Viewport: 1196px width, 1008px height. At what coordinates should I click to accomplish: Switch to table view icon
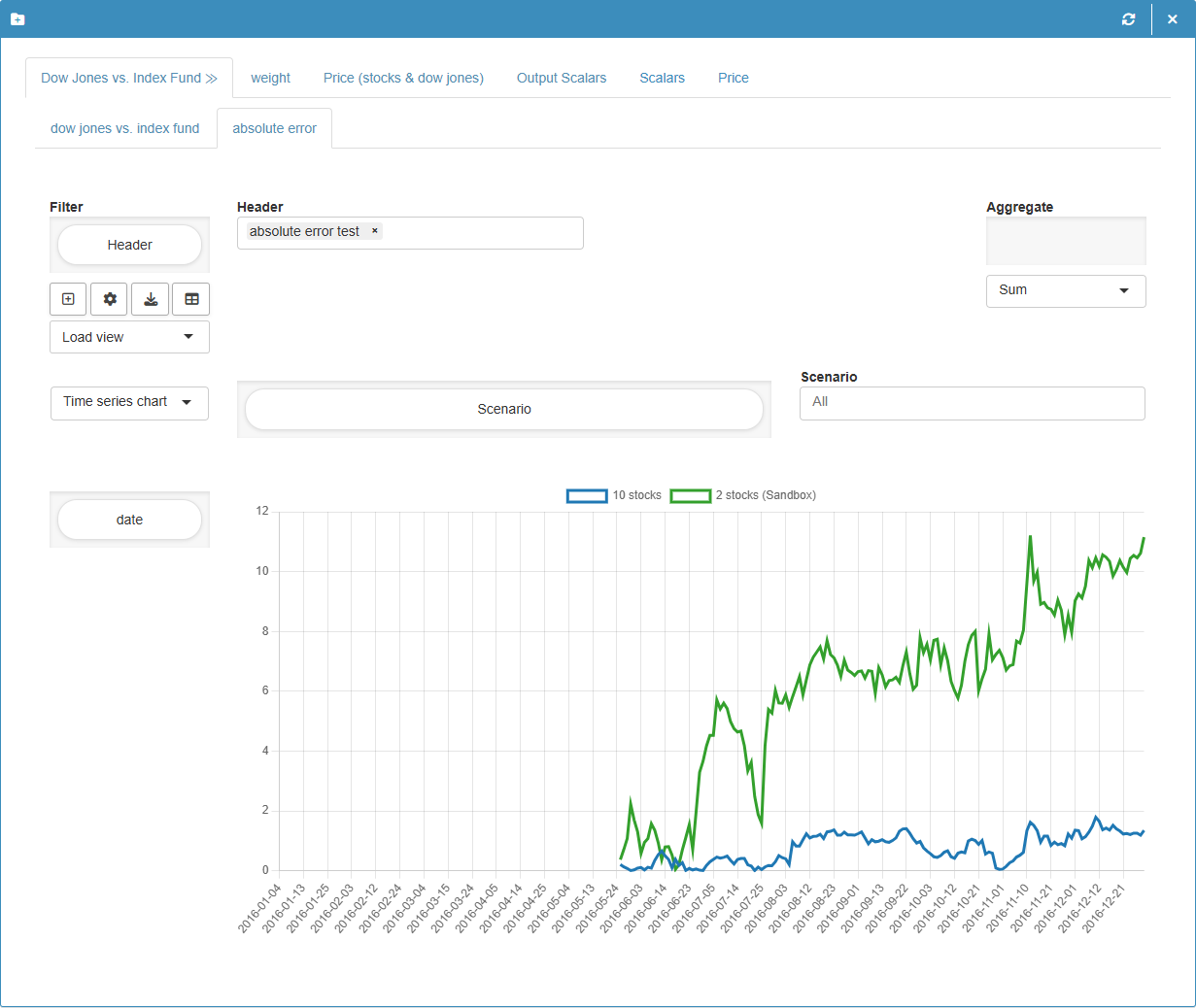(x=190, y=299)
